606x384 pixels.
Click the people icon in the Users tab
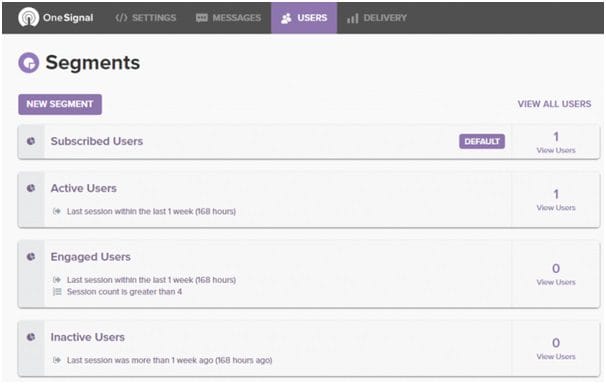(286, 18)
